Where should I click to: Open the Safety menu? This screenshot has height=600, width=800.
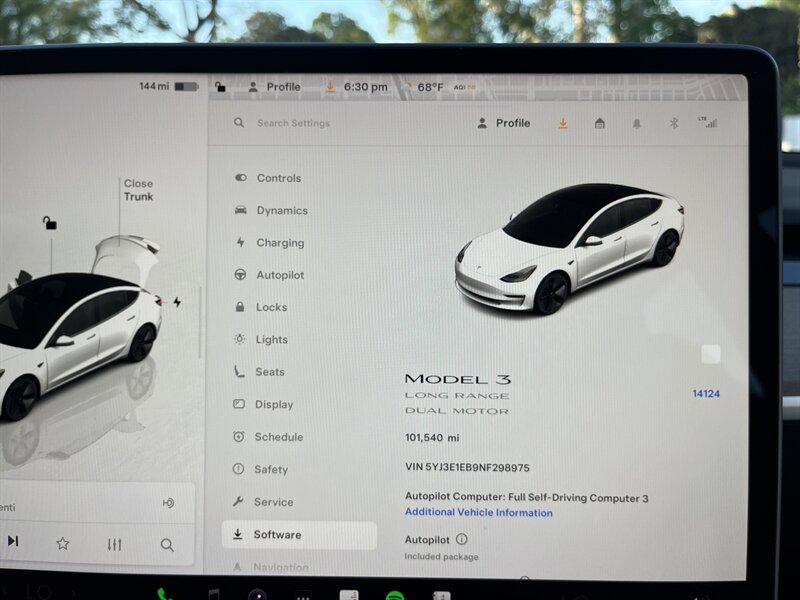260,469
